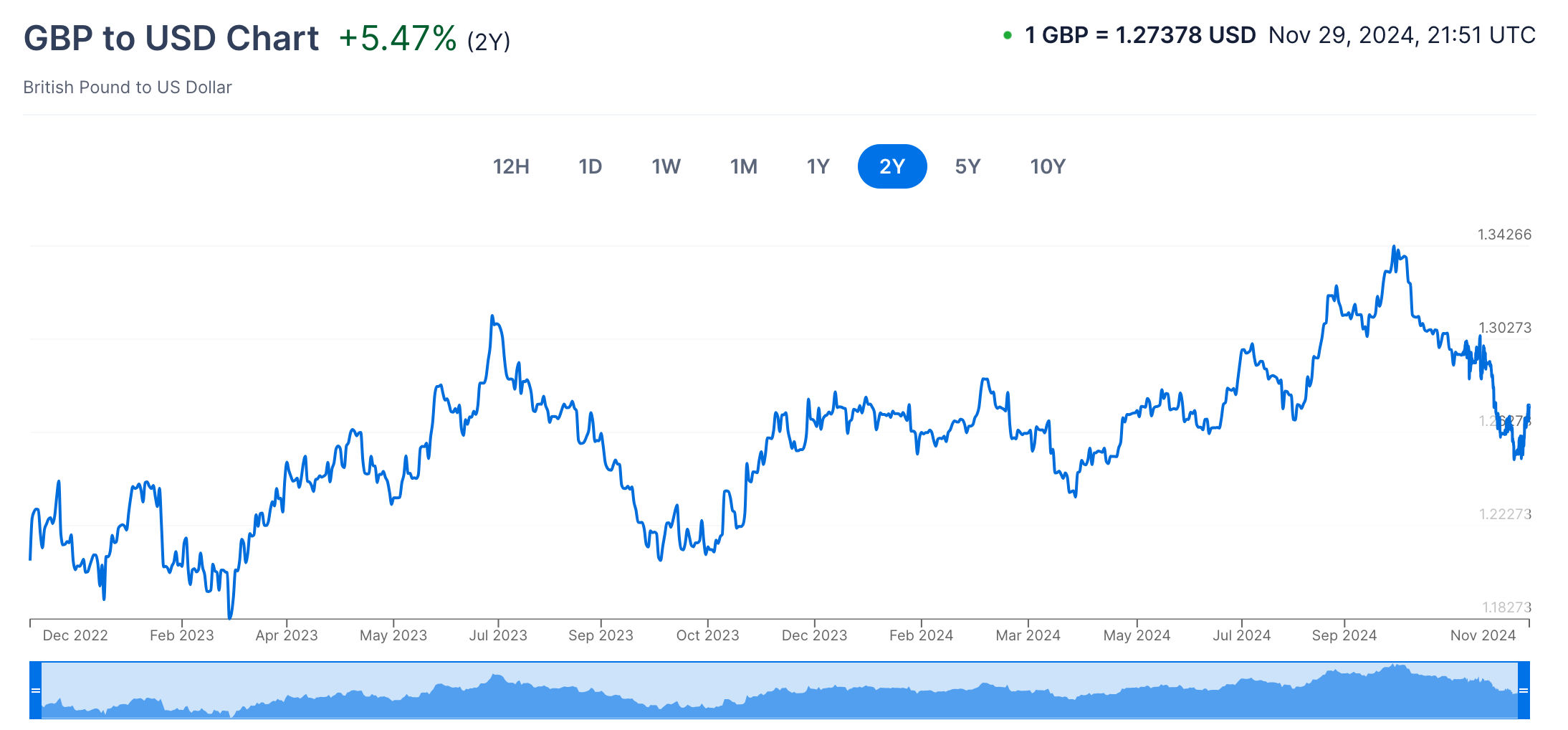Switch to the 1D range
1568x730 pixels.
tap(590, 166)
